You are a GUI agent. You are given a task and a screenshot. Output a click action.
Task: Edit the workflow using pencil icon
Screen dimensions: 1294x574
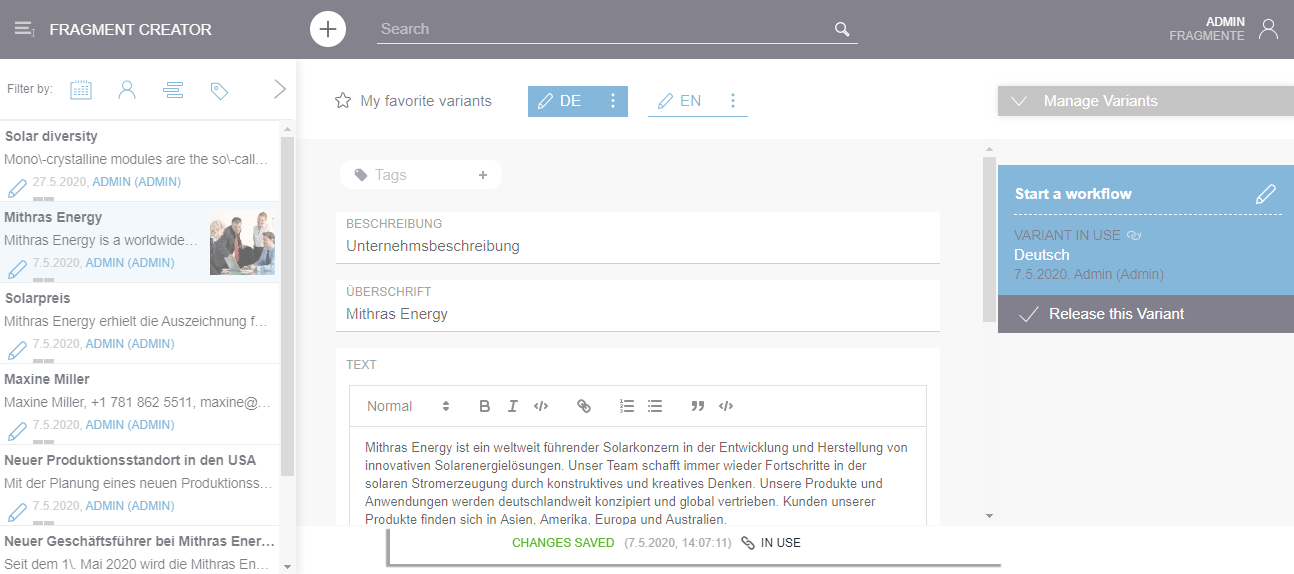[x=1266, y=194]
